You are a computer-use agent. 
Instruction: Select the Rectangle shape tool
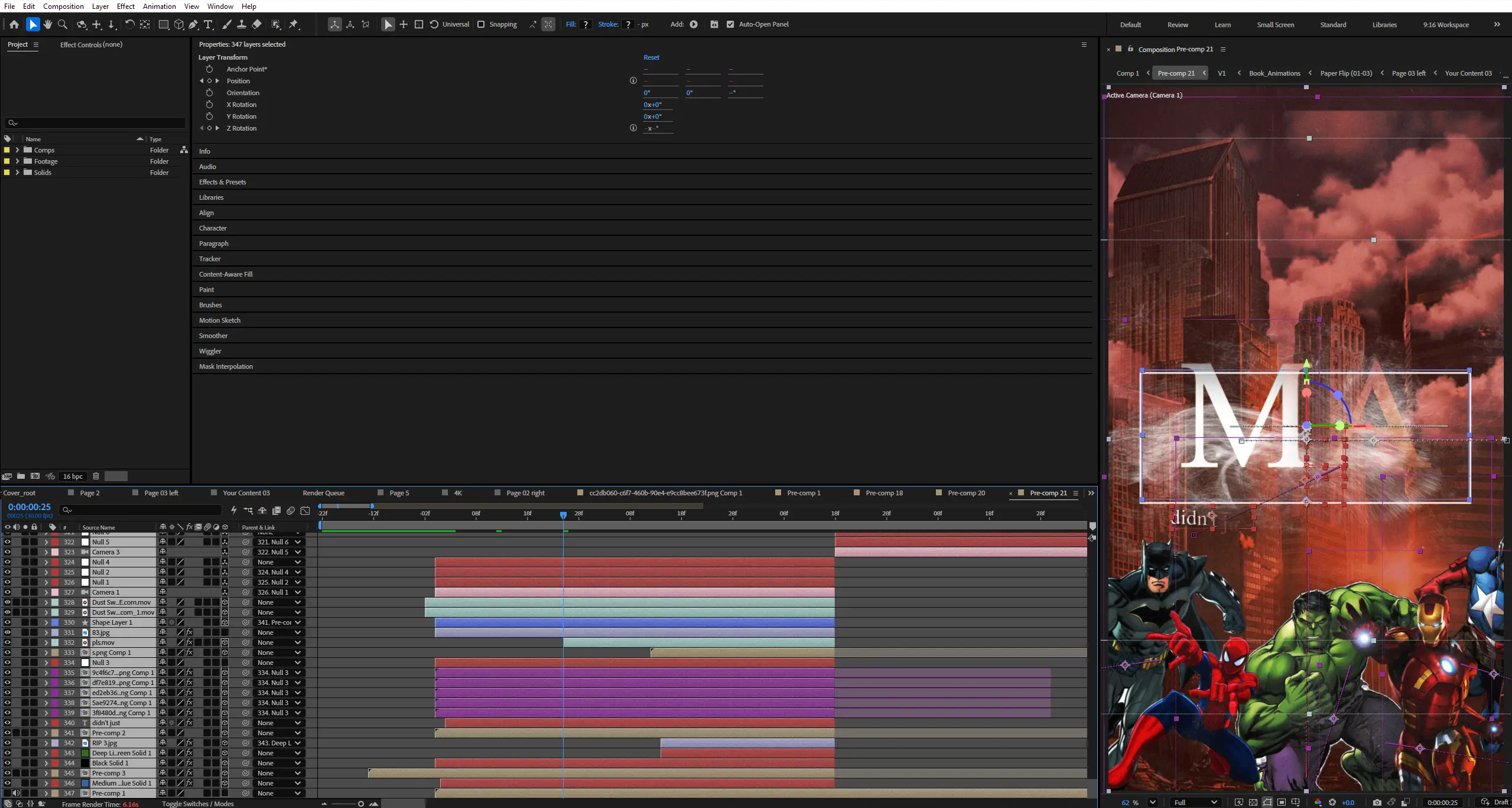click(164, 24)
